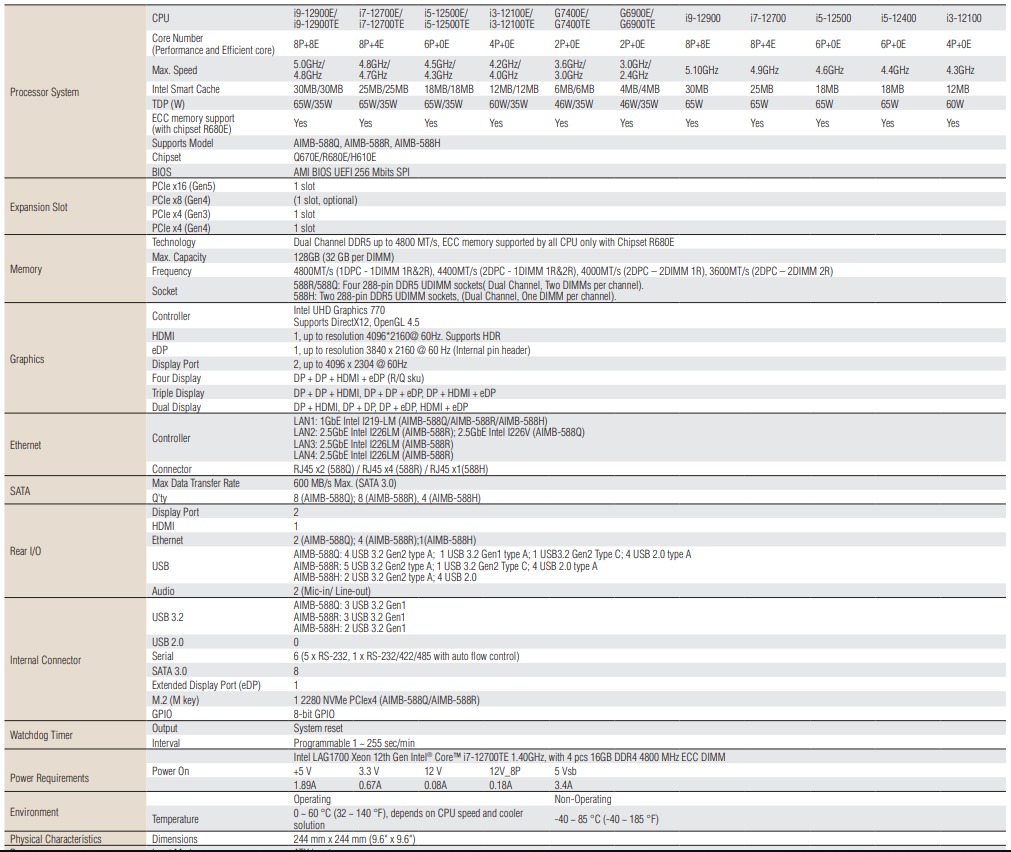Click the 'Ethernet' section label
Screen dimensions: 1011x852
(x=25, y=445)
